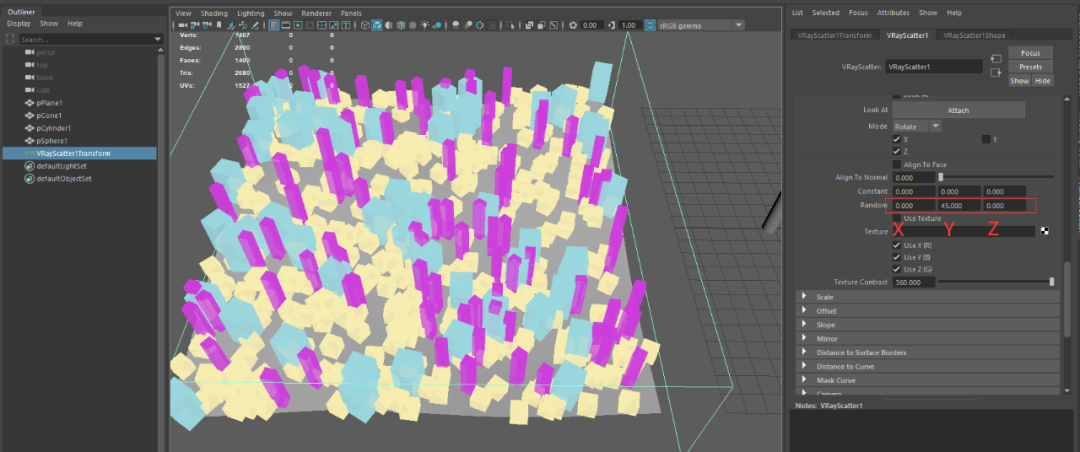Screen dimensions: 1080x452
Task: Uncheck the Z rotation axis checkbox
Action: click(x=897, y=151)
